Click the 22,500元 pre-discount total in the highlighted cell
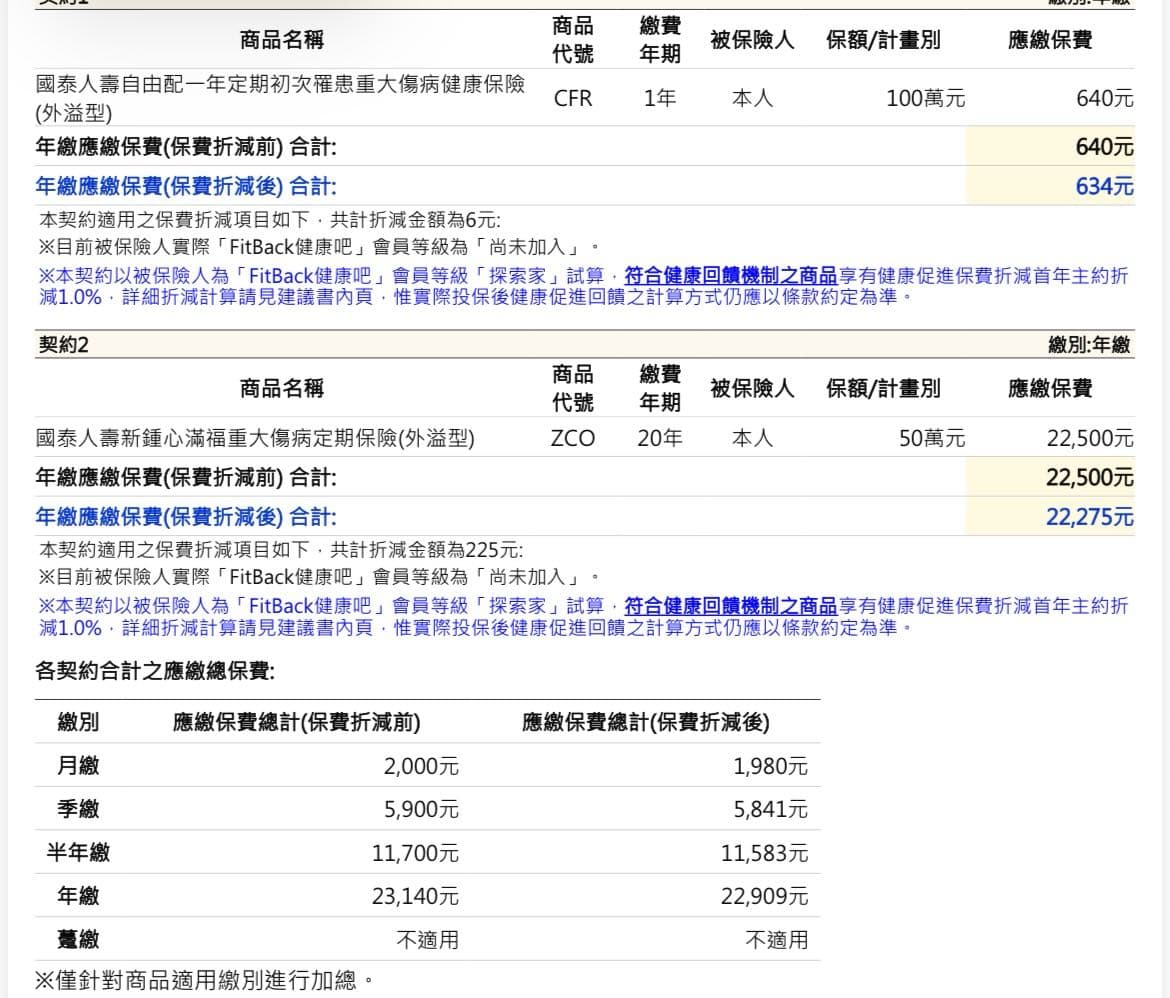 pyautogui.click(x=1089, y=477)
